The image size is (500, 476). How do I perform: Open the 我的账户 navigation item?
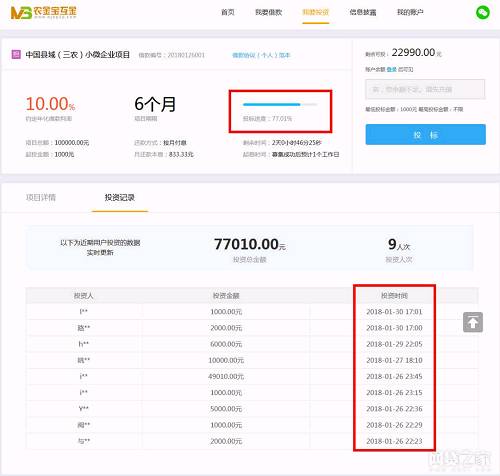(410, 12)
